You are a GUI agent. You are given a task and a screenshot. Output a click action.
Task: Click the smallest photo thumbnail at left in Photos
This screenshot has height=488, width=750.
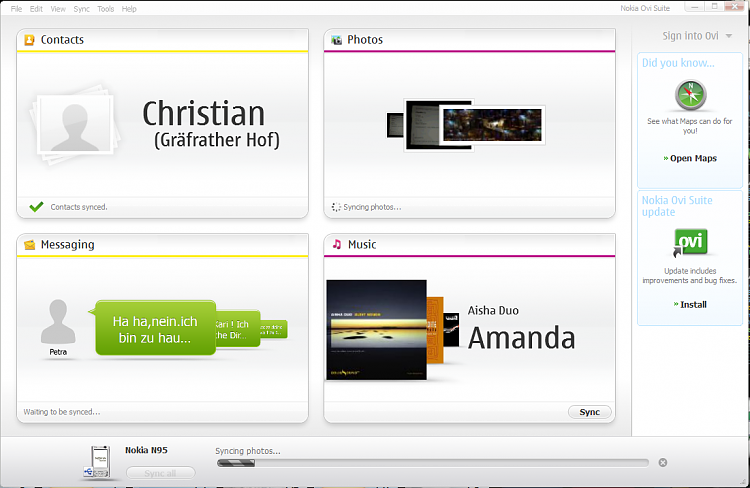click(395, 125)
